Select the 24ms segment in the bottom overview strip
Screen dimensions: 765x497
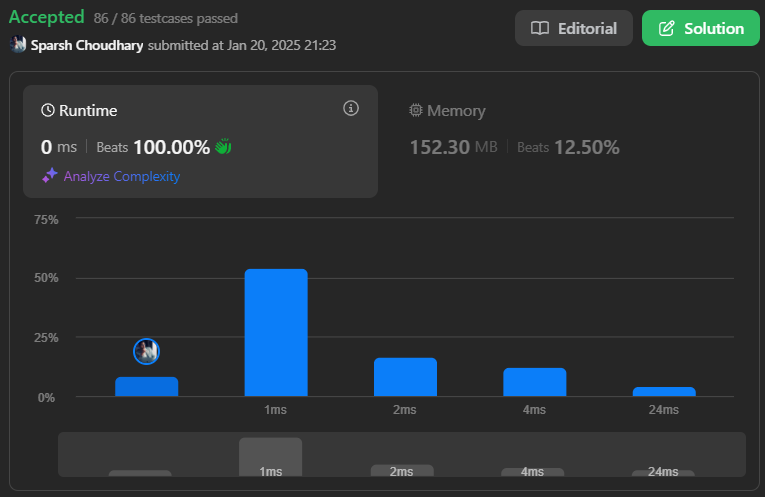point(662,472)
